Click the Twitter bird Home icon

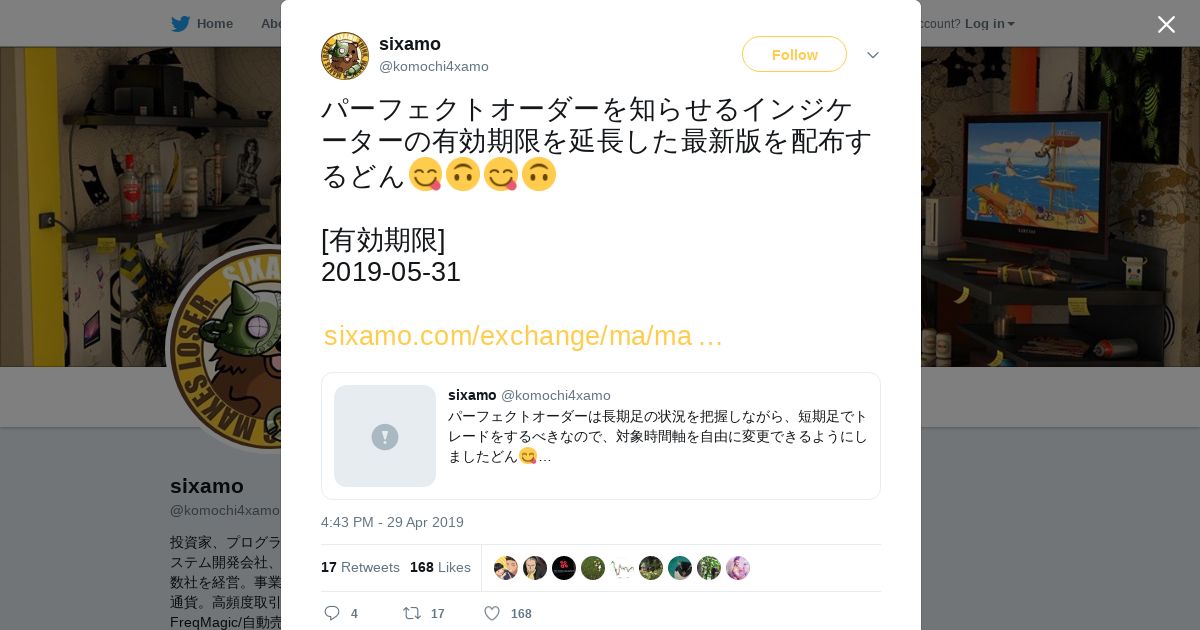coord(180,23)
